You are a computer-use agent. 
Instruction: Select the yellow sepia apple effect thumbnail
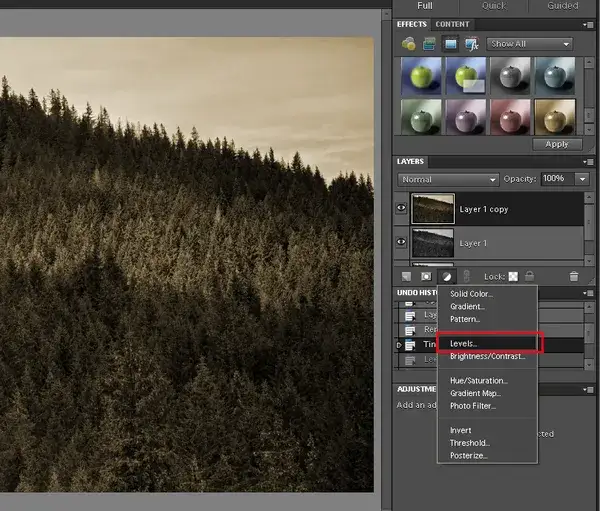pos(553,115)
